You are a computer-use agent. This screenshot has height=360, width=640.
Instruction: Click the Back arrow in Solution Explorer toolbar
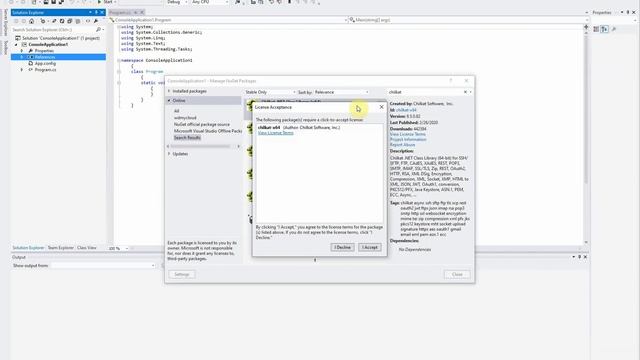[x=16, y=21]
